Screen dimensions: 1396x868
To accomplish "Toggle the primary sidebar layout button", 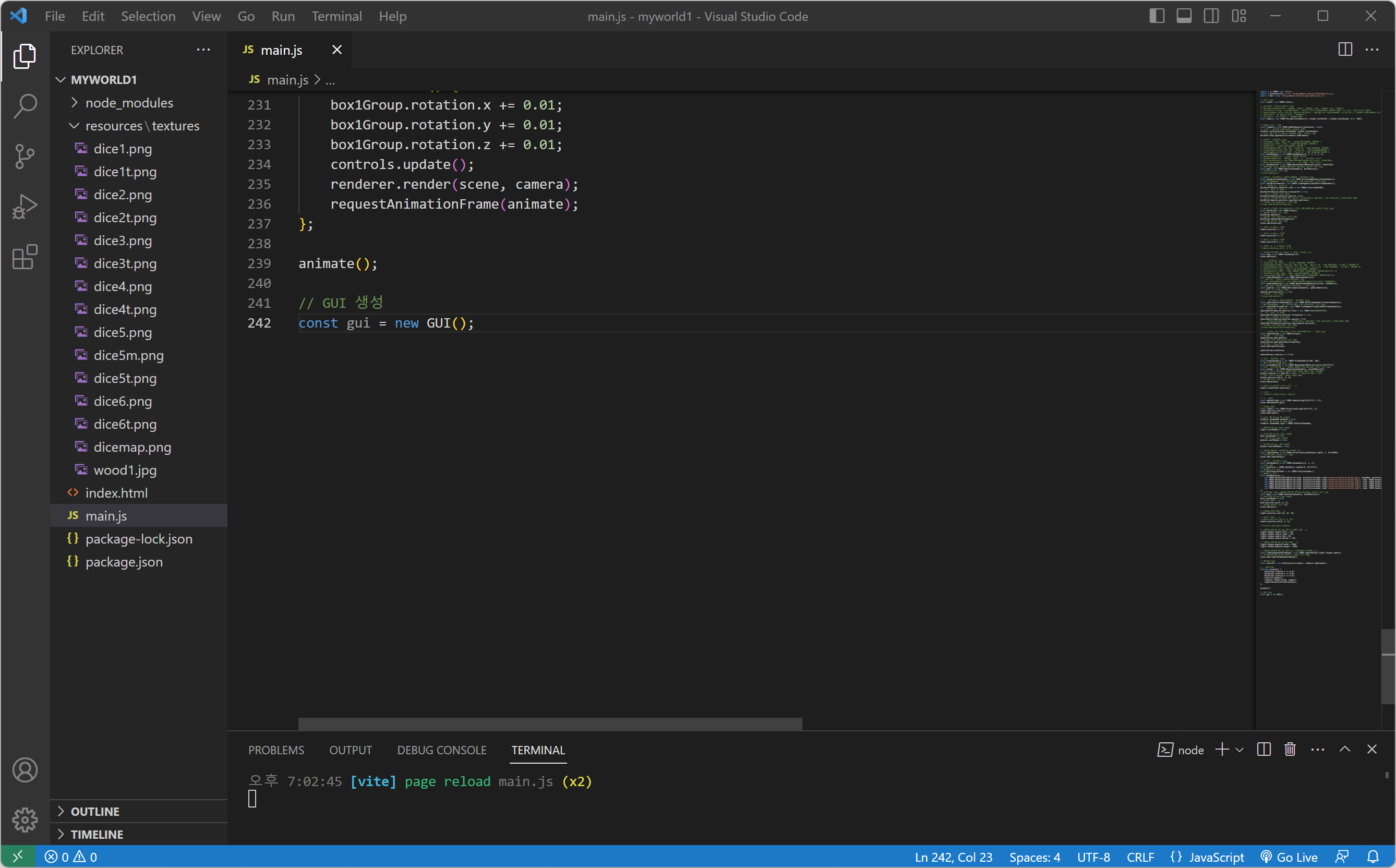I will pyautogui.click(x=1157, y=16).
